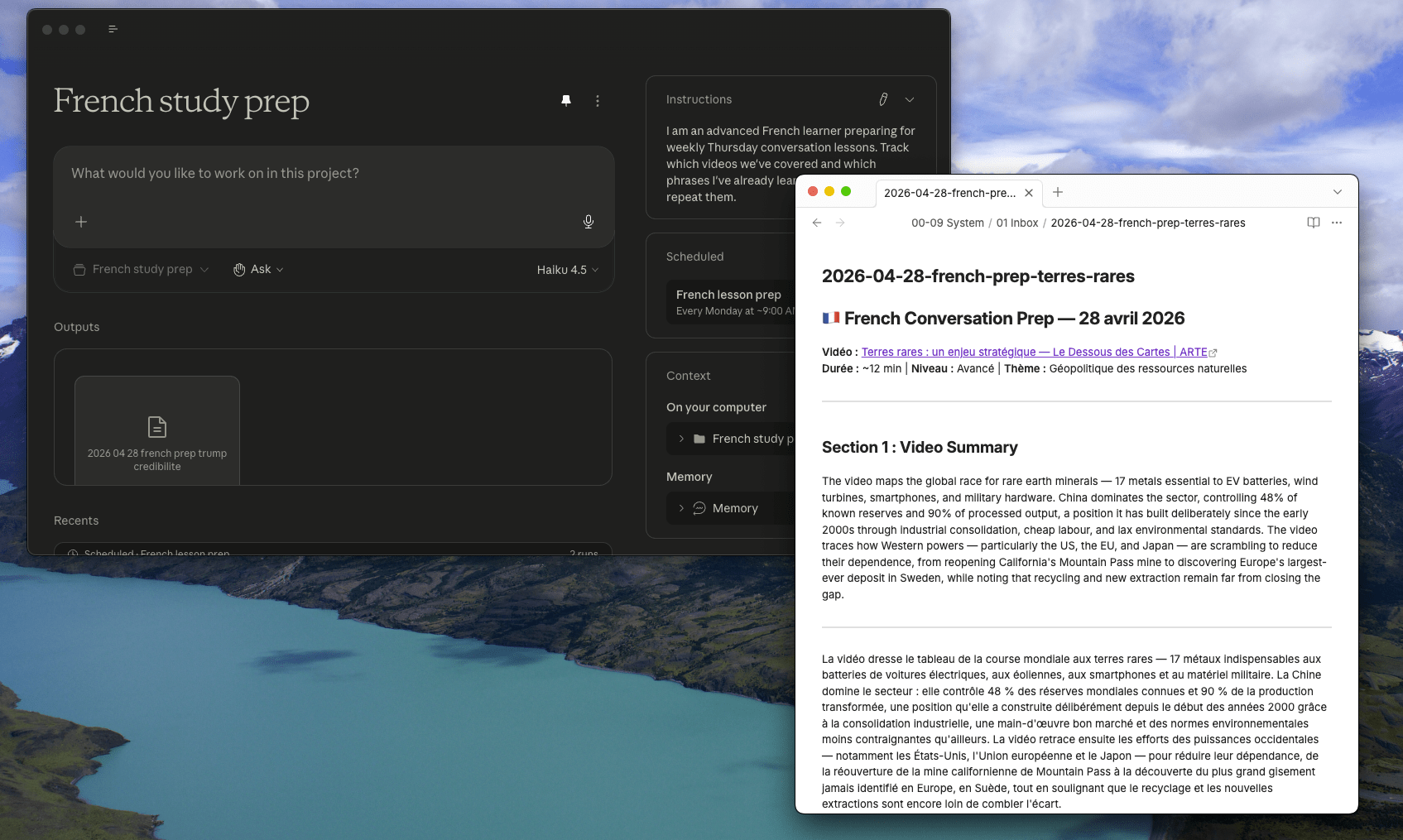Open the tab list dropdown chevron
1403x840 pixels.
(1338, 192)
